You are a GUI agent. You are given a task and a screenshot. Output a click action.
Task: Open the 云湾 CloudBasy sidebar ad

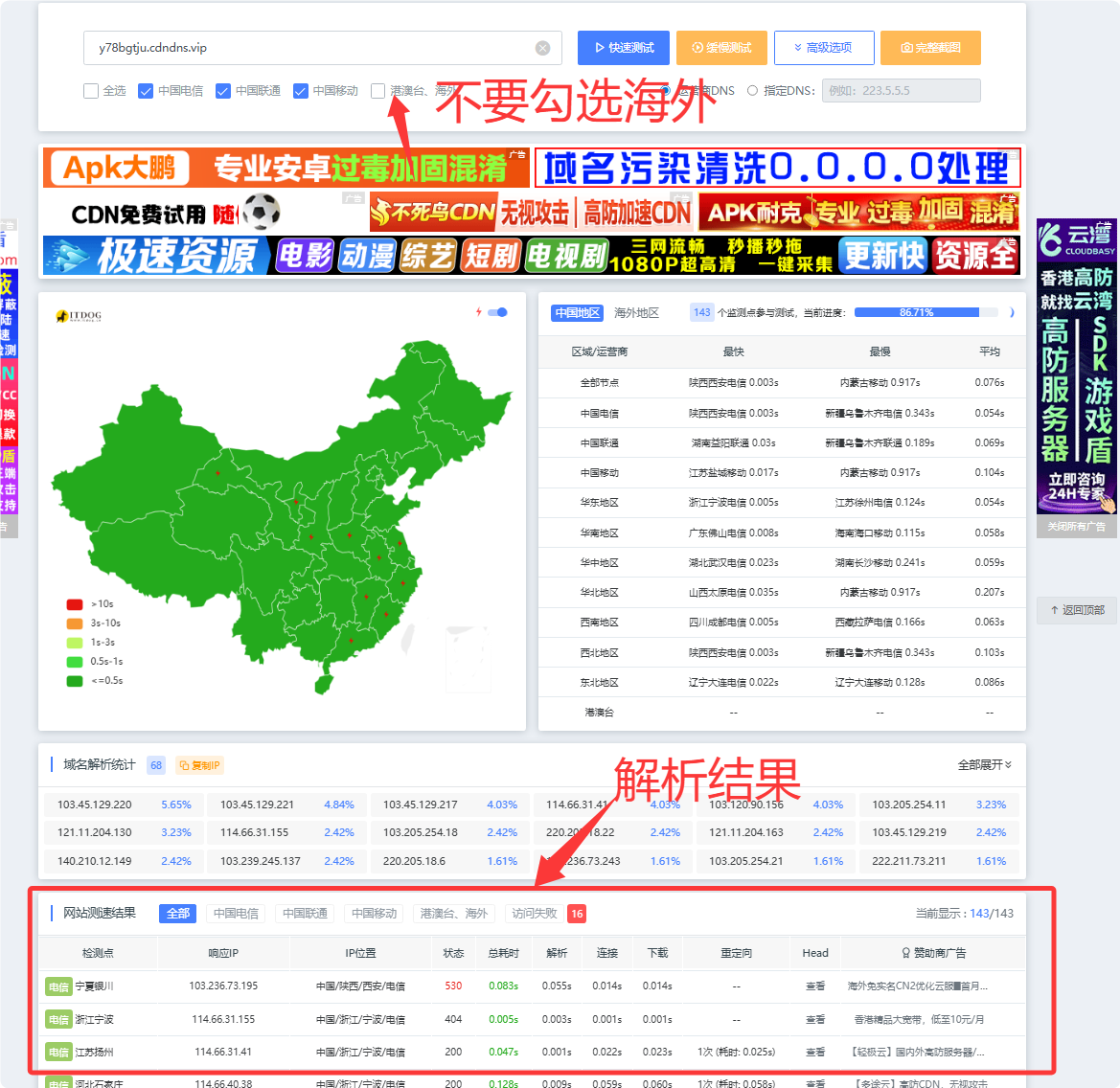pos(1077,366)
